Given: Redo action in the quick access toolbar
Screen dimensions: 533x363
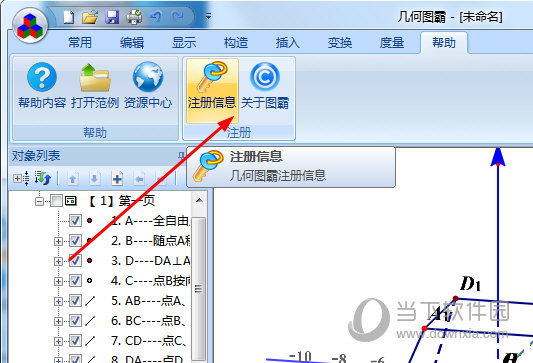Looking at the screenshot, I should [177, 17].
